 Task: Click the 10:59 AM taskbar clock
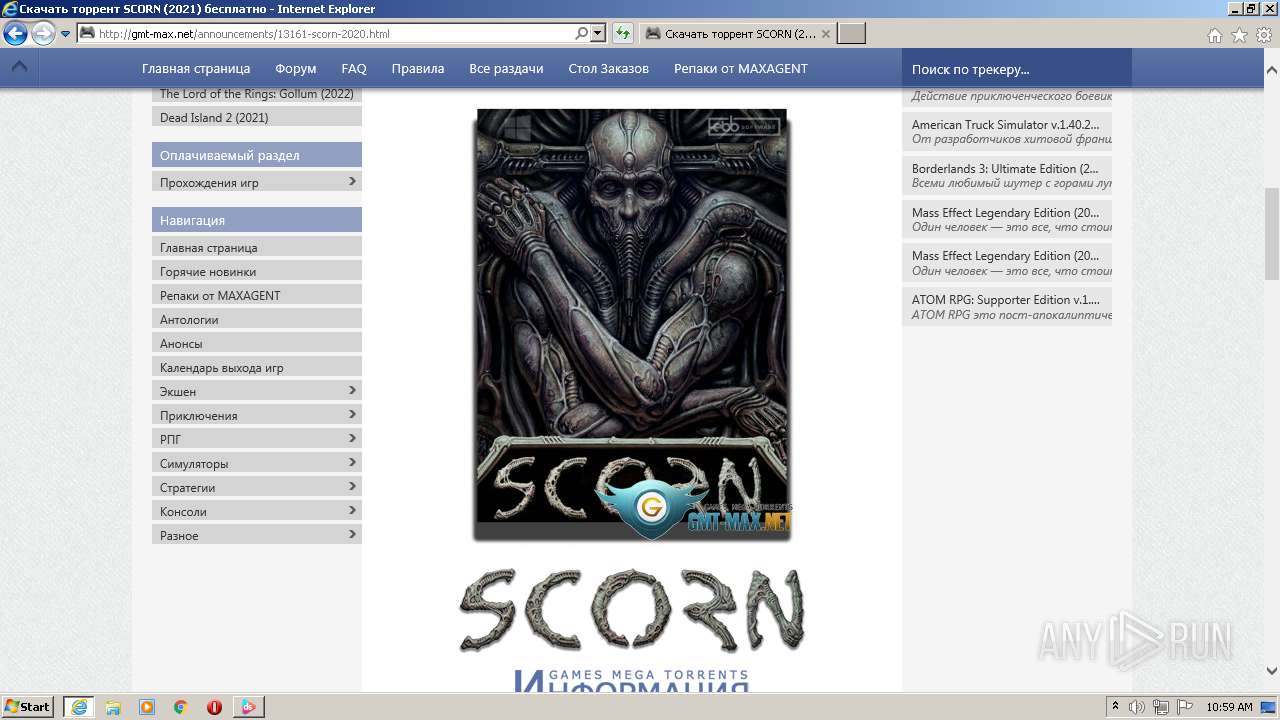(x=1229, y=707)
